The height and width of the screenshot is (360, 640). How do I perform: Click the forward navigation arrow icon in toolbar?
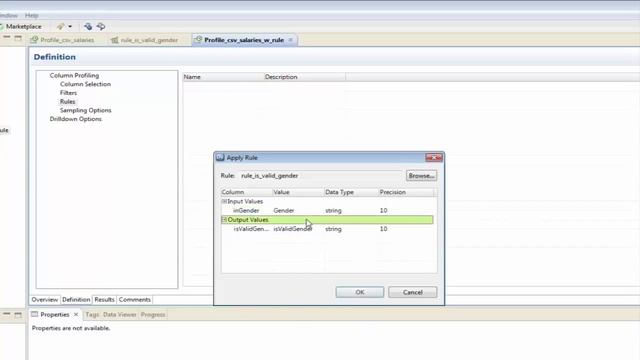[101, 27]
